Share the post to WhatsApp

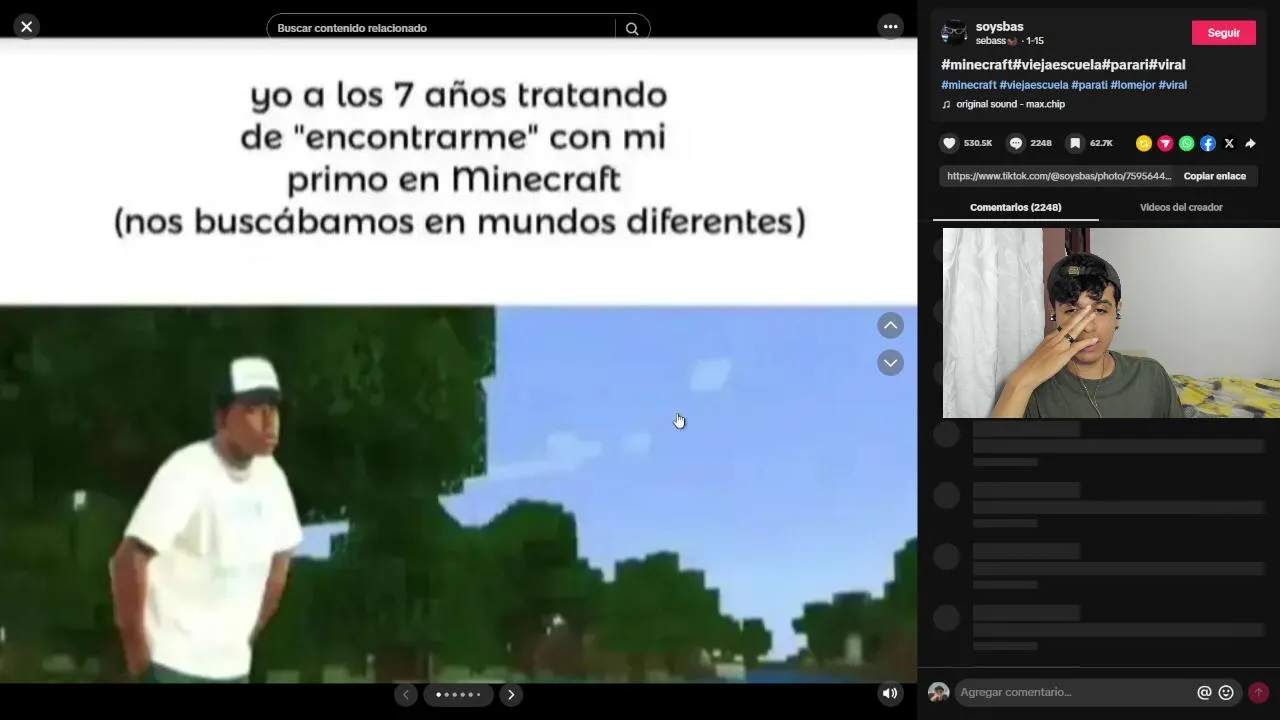1186,143
